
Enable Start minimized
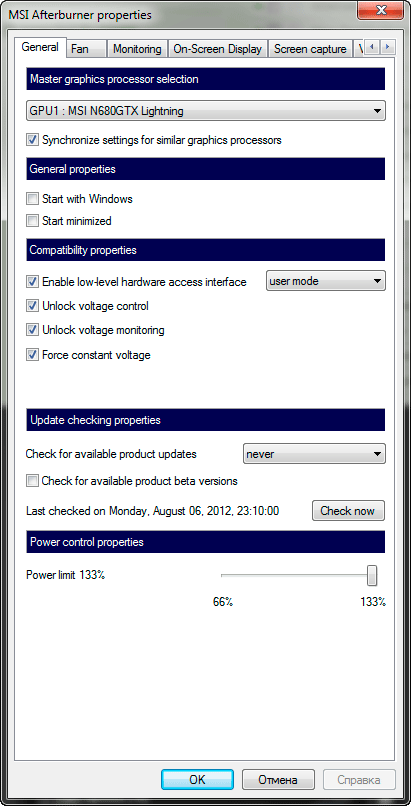33,221
